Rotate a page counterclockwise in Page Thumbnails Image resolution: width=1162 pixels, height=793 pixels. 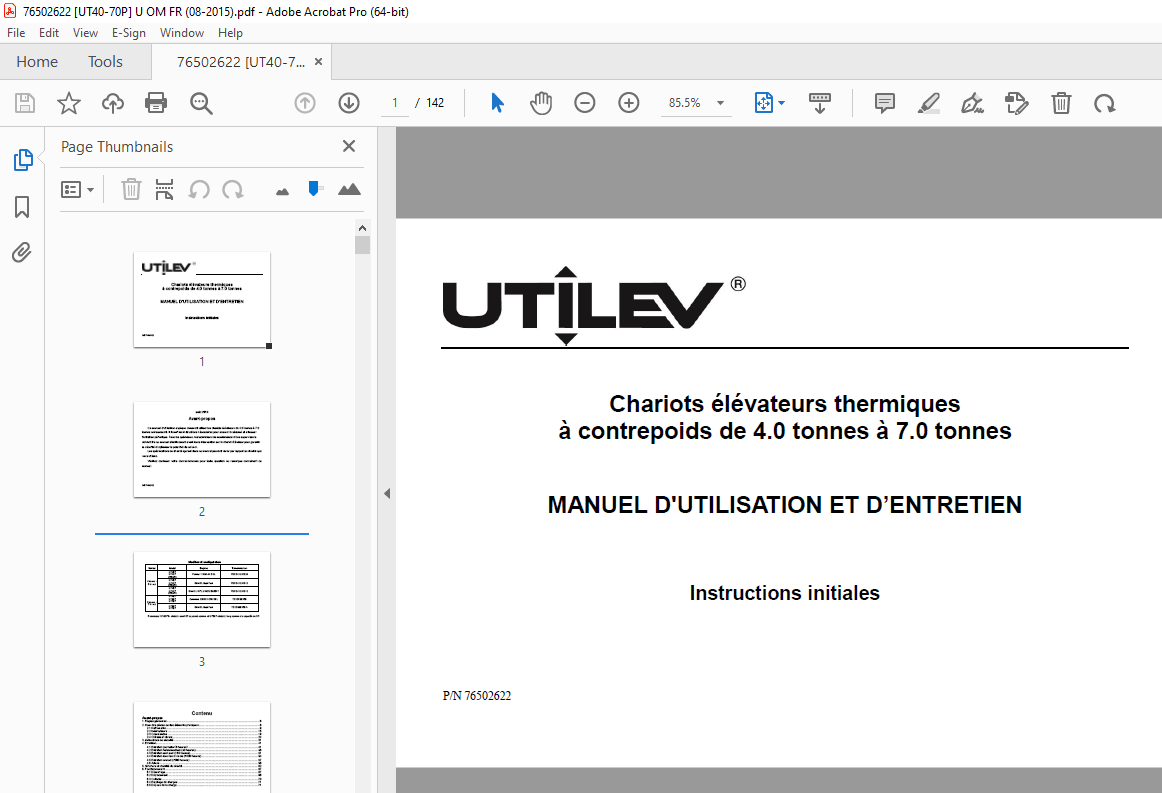tap(199, 189)
